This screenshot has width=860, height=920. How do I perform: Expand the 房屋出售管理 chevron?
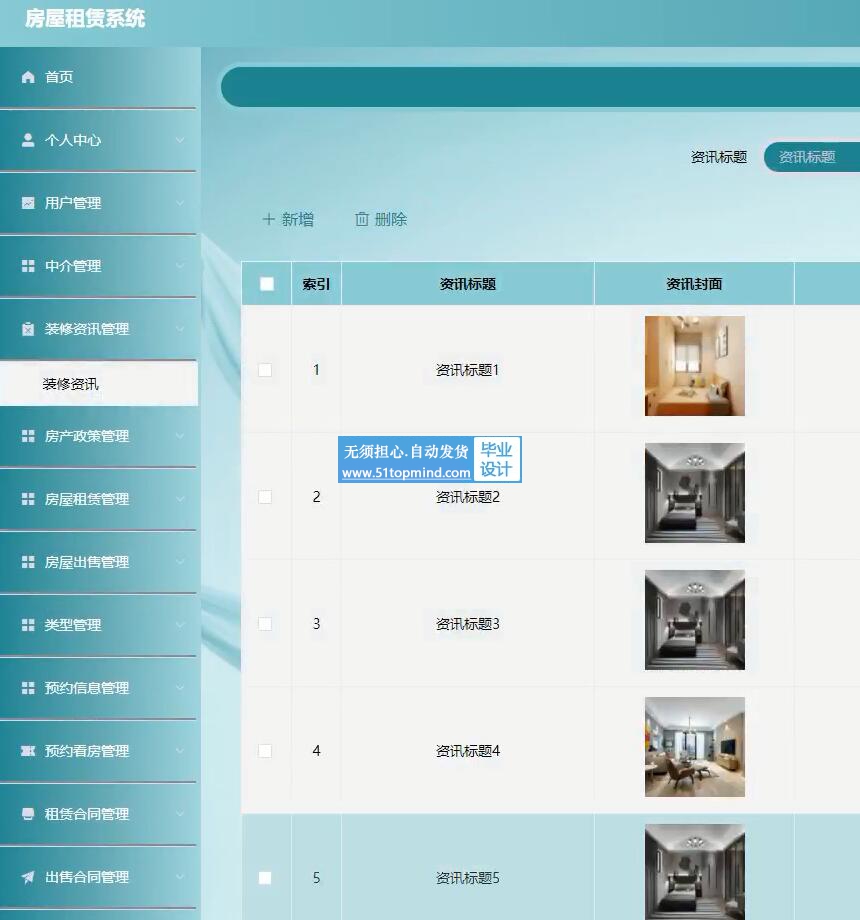180,562
